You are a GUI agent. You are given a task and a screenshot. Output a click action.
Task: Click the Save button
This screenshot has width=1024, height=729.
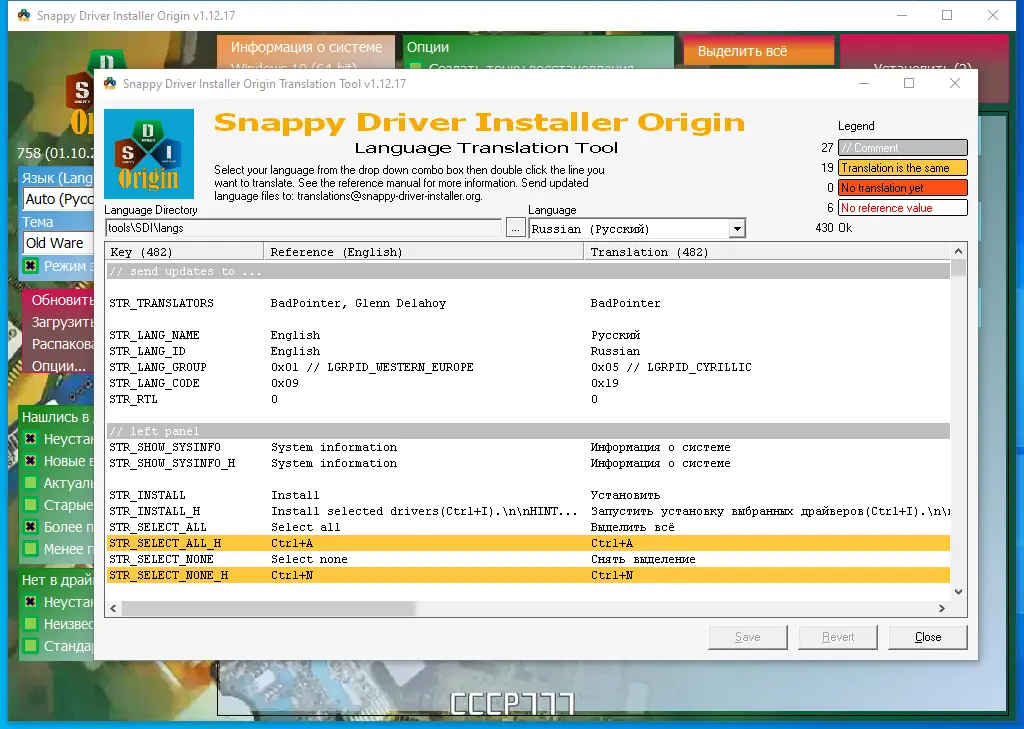pos(748,637)
